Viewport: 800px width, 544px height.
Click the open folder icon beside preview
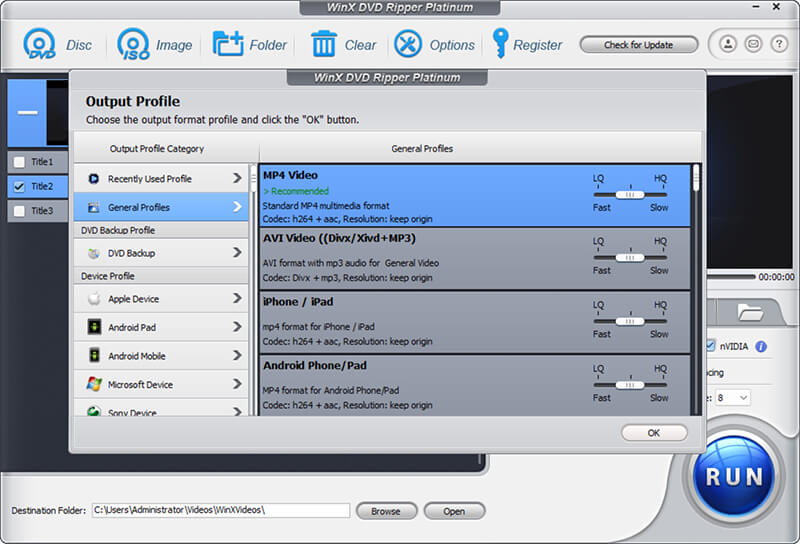749,312
